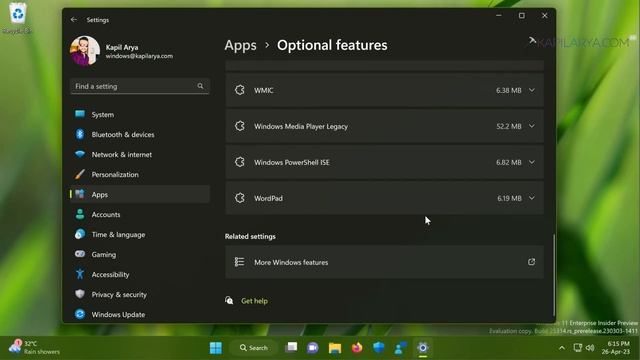Click Windows PowerShell ISE feature icon

[240, 162]
